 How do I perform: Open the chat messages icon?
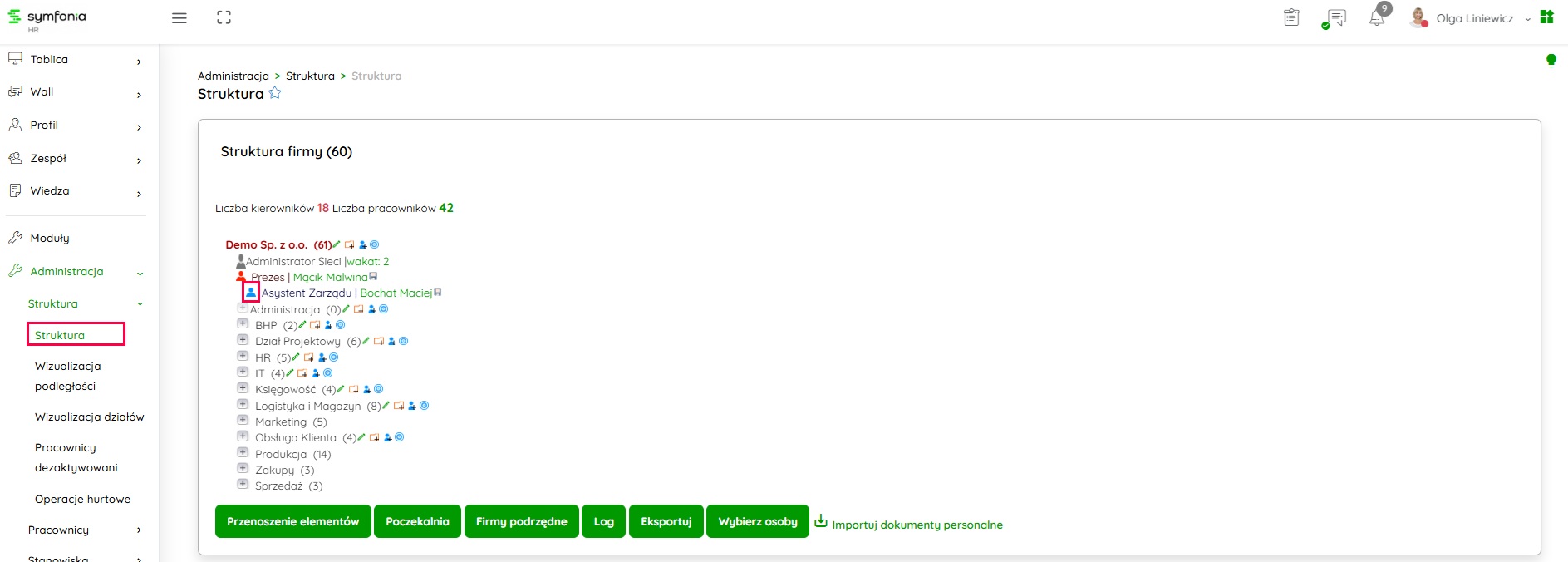[x=1335, y=18]
